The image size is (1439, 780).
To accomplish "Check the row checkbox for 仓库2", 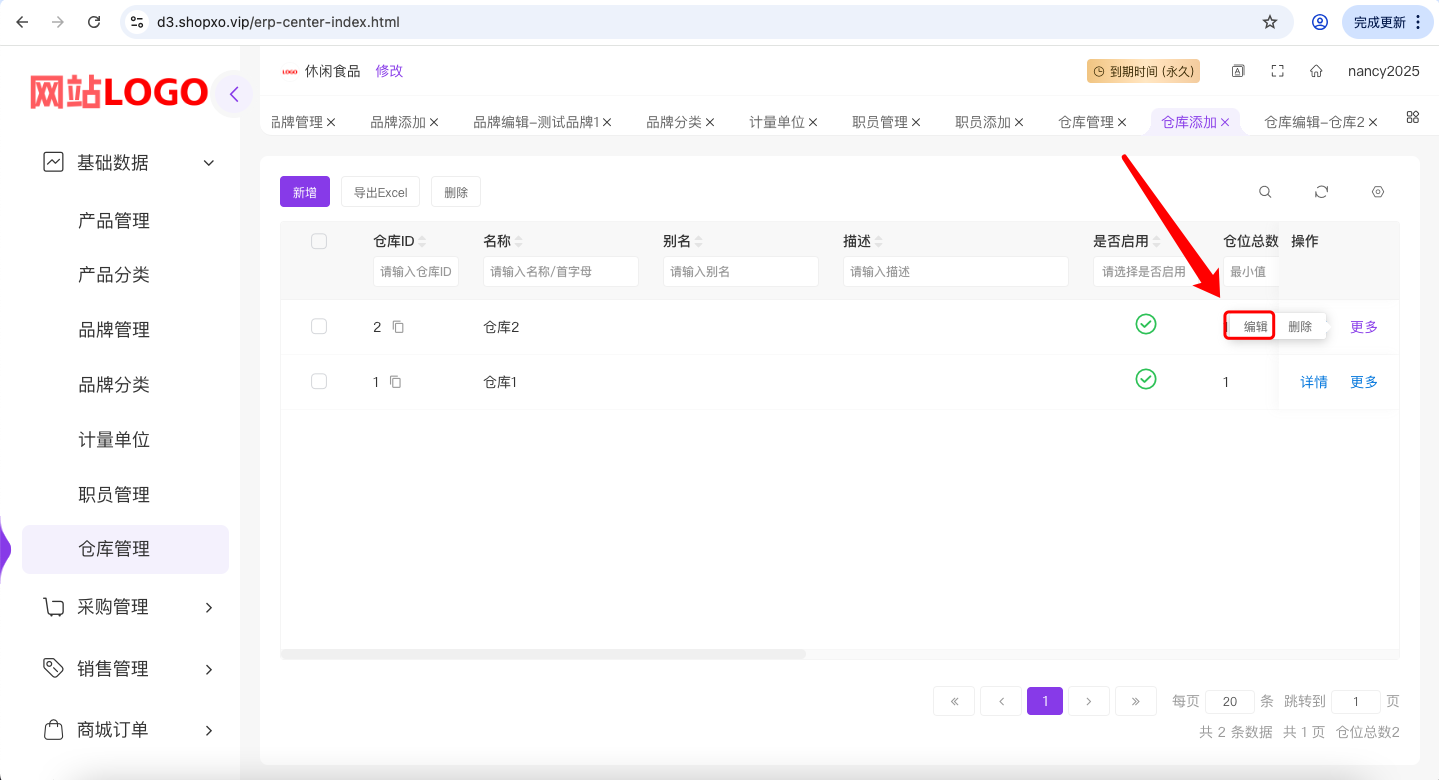I will [x=319, y=326].
